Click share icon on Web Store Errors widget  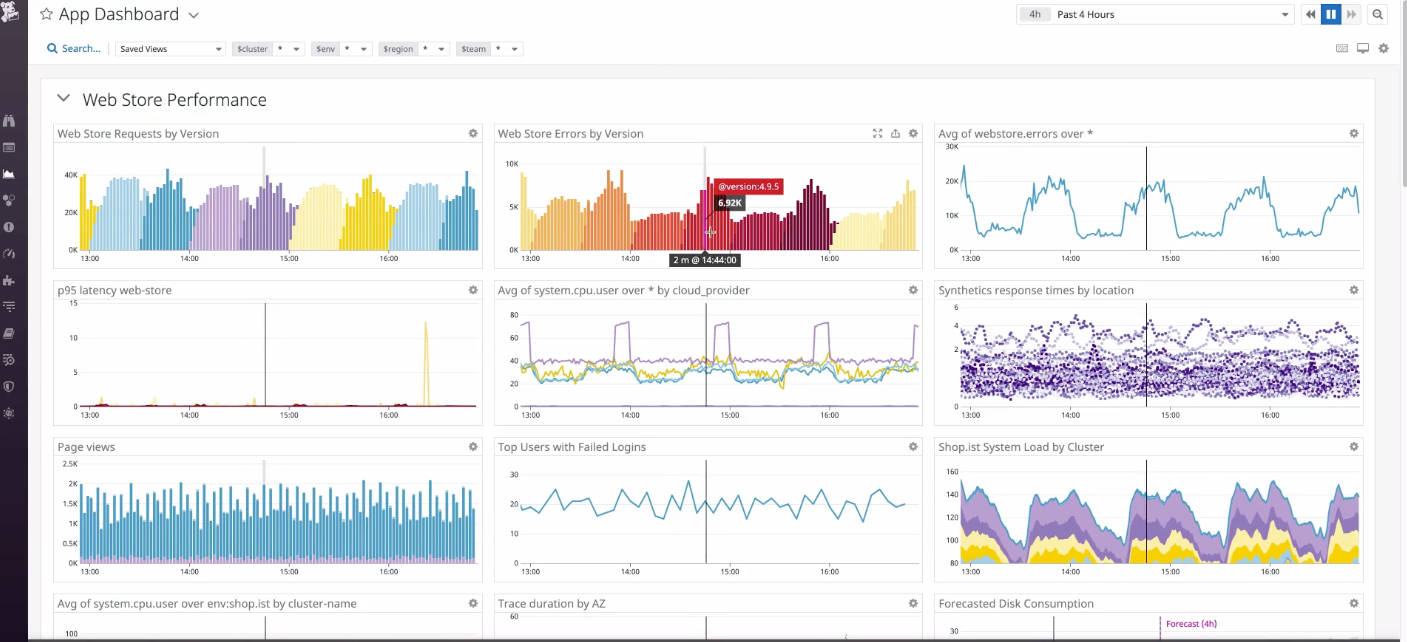coord(895,133)
